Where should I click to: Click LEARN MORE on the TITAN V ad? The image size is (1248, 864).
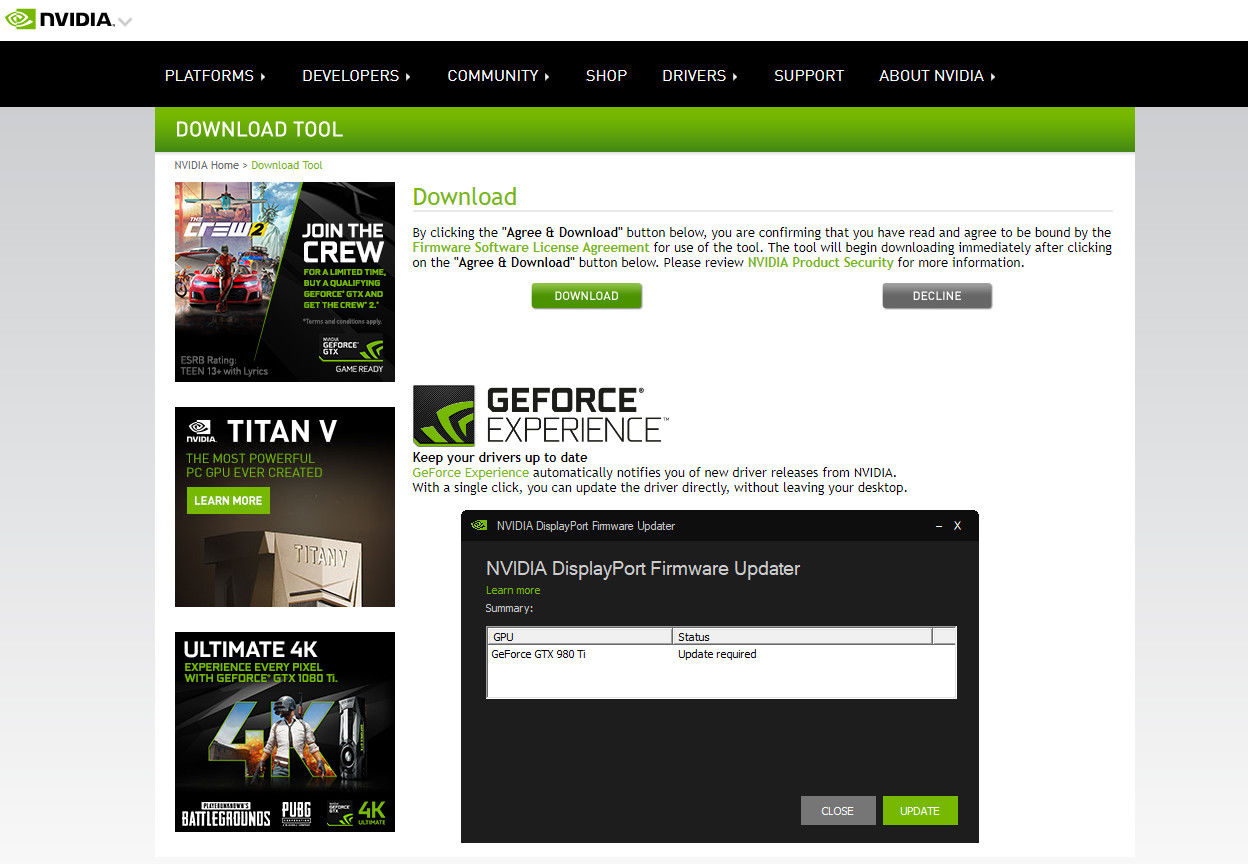click(228, 500)
